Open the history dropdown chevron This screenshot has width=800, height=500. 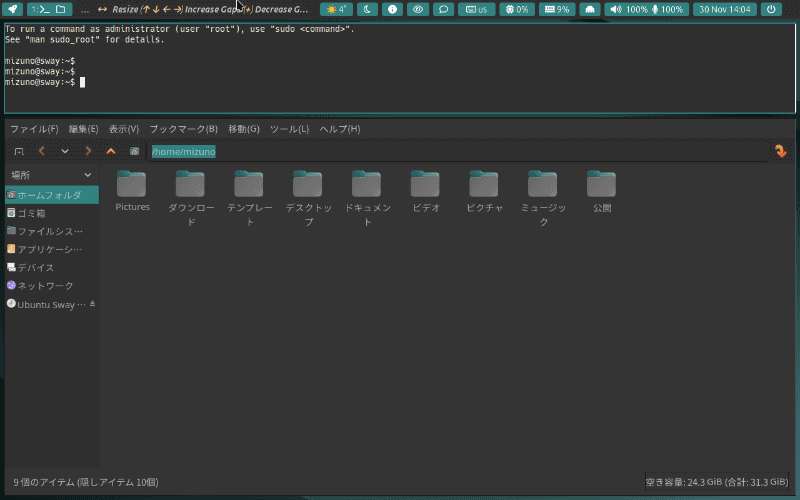pos(65,152)
